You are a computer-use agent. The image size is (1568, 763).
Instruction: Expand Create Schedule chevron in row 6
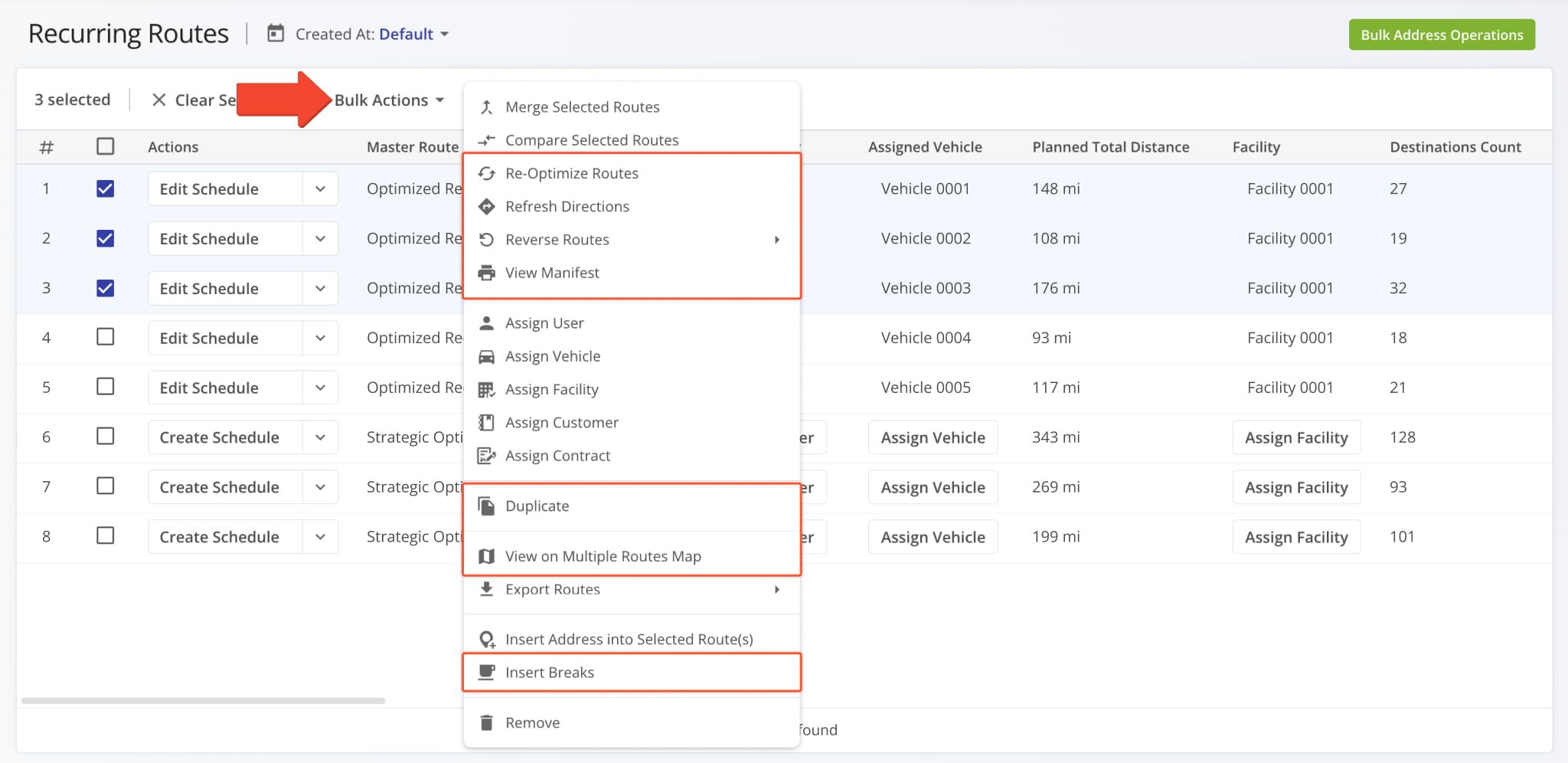tap(320, 437)
